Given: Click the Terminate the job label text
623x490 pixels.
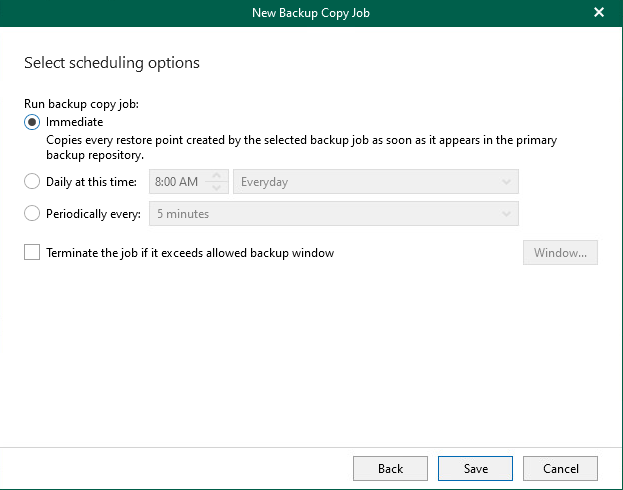Looking at the screenshot, I should click(190, 253).
